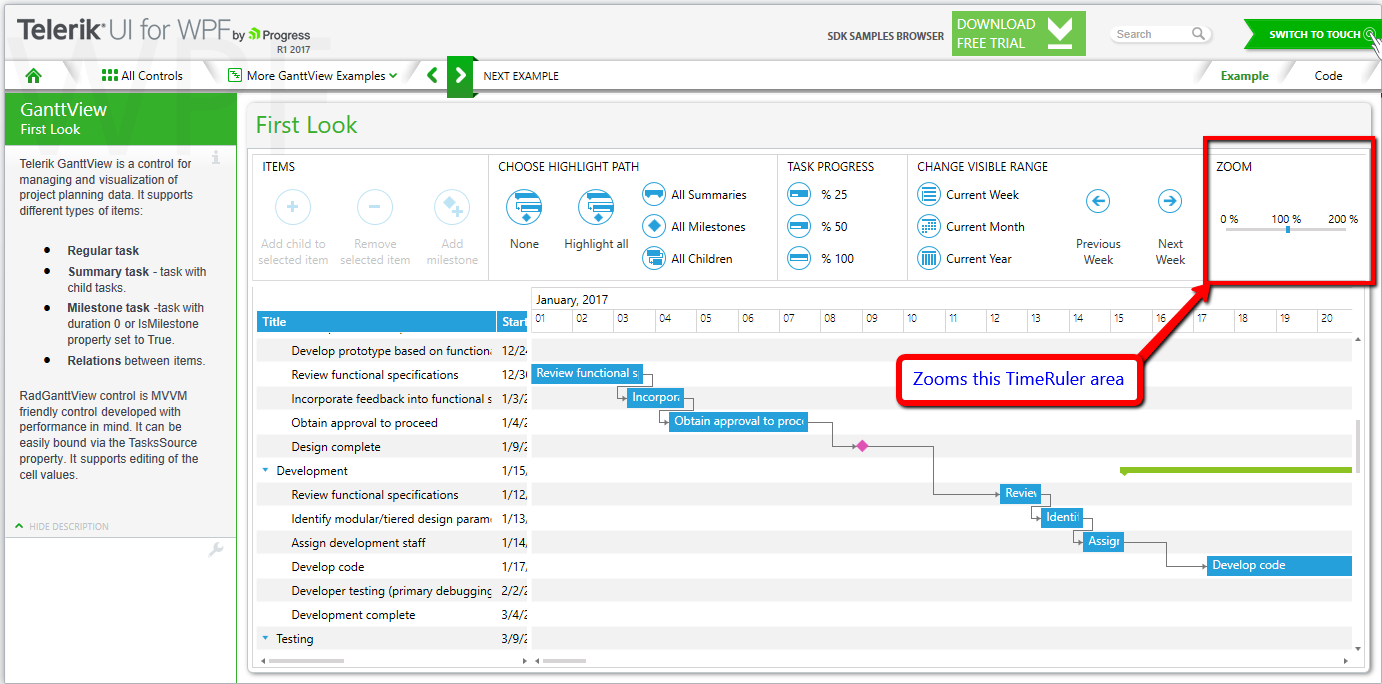Go to next example arrow
This screenshot has width=1382, height=684.
459,76
